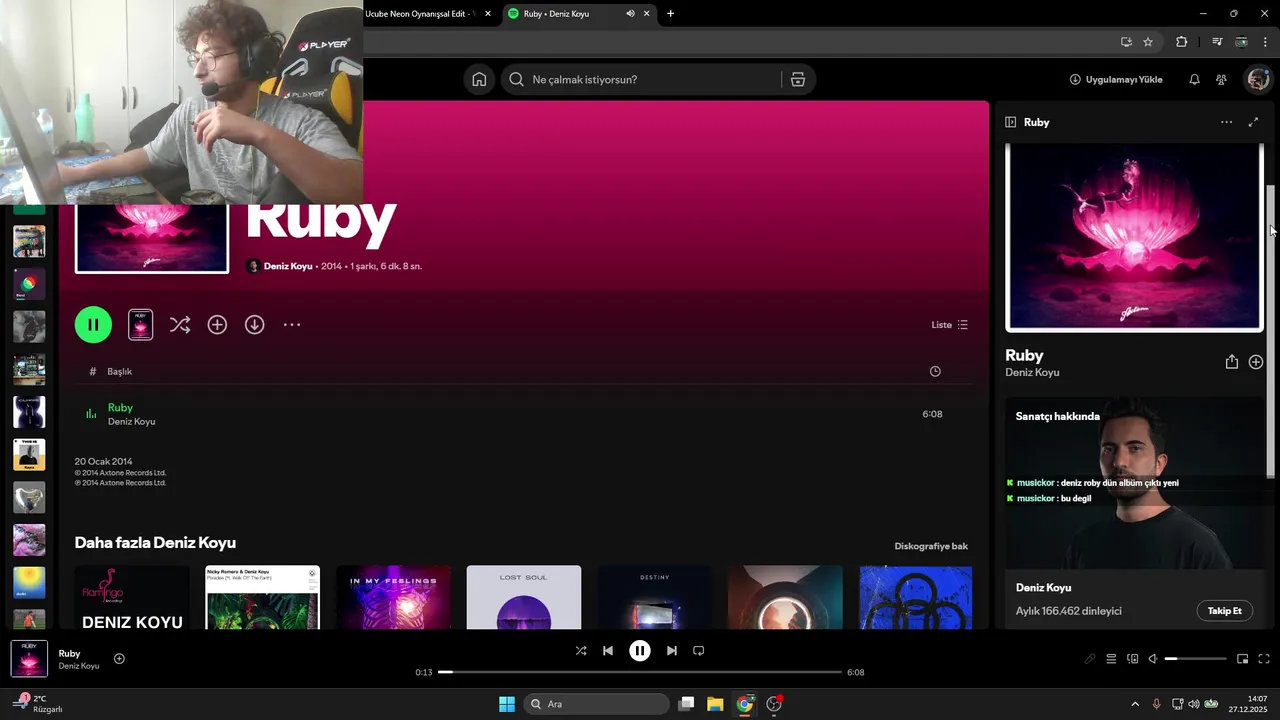1280x720 pixels.
Task: Add current song to liked plus icon
Action: point(119,658)
